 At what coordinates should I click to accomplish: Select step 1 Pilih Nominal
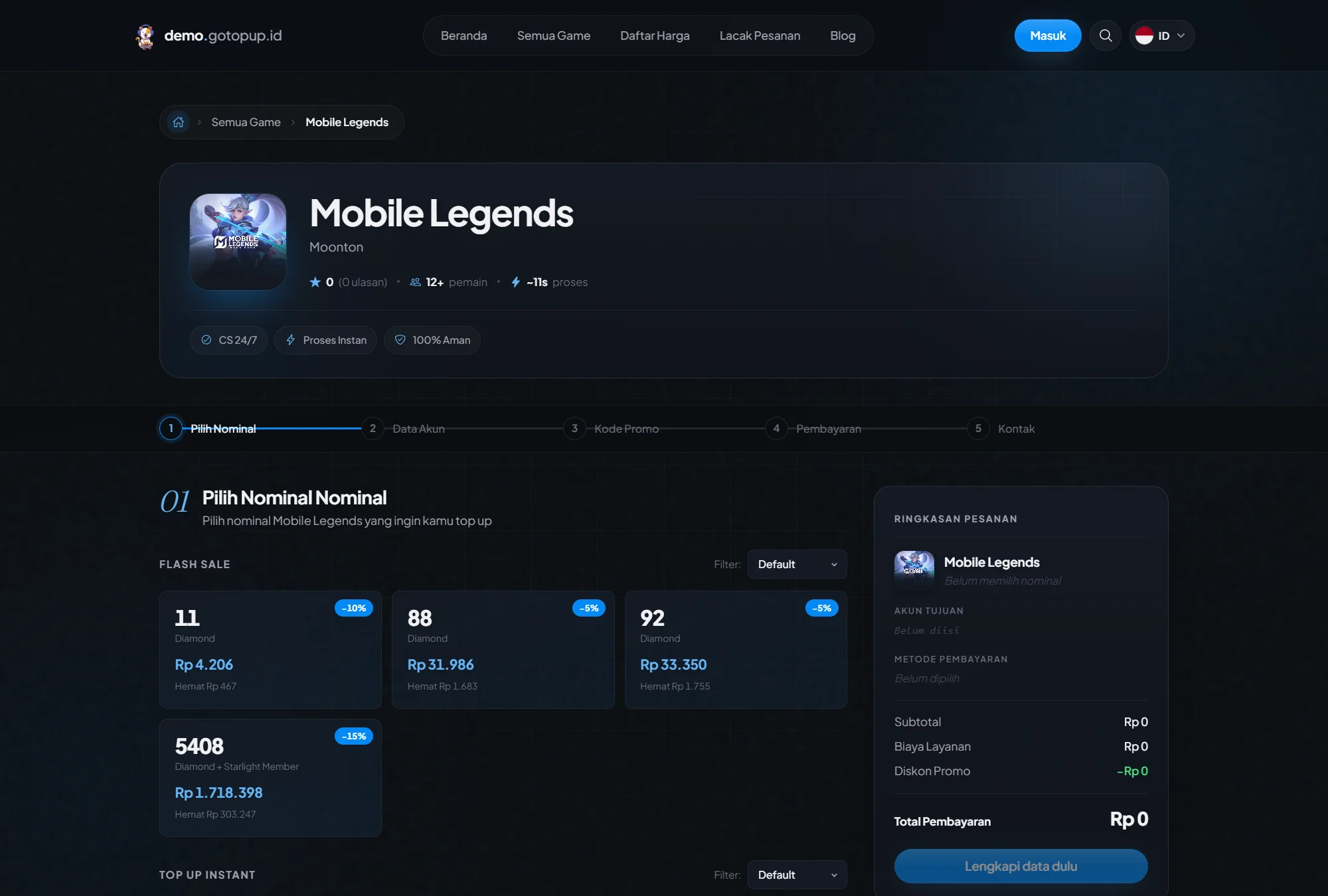click(208, 429)
